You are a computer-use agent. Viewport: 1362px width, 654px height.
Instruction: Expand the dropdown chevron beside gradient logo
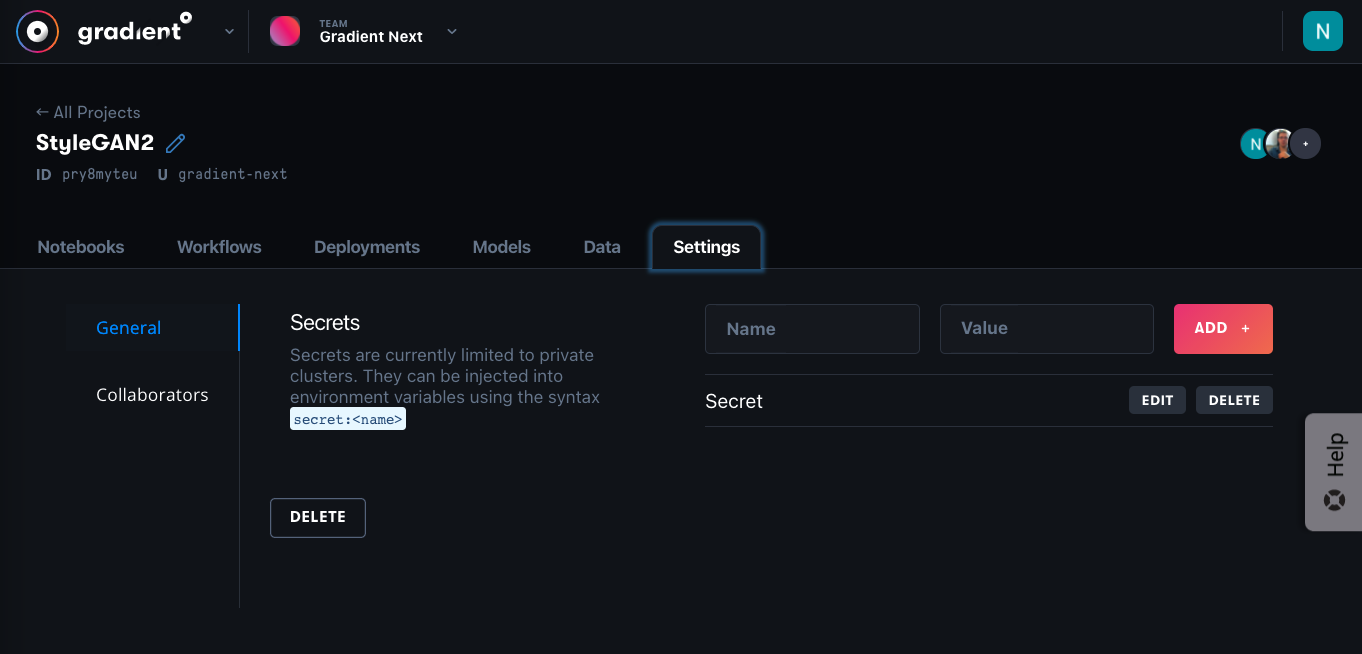tap(229, 32)
